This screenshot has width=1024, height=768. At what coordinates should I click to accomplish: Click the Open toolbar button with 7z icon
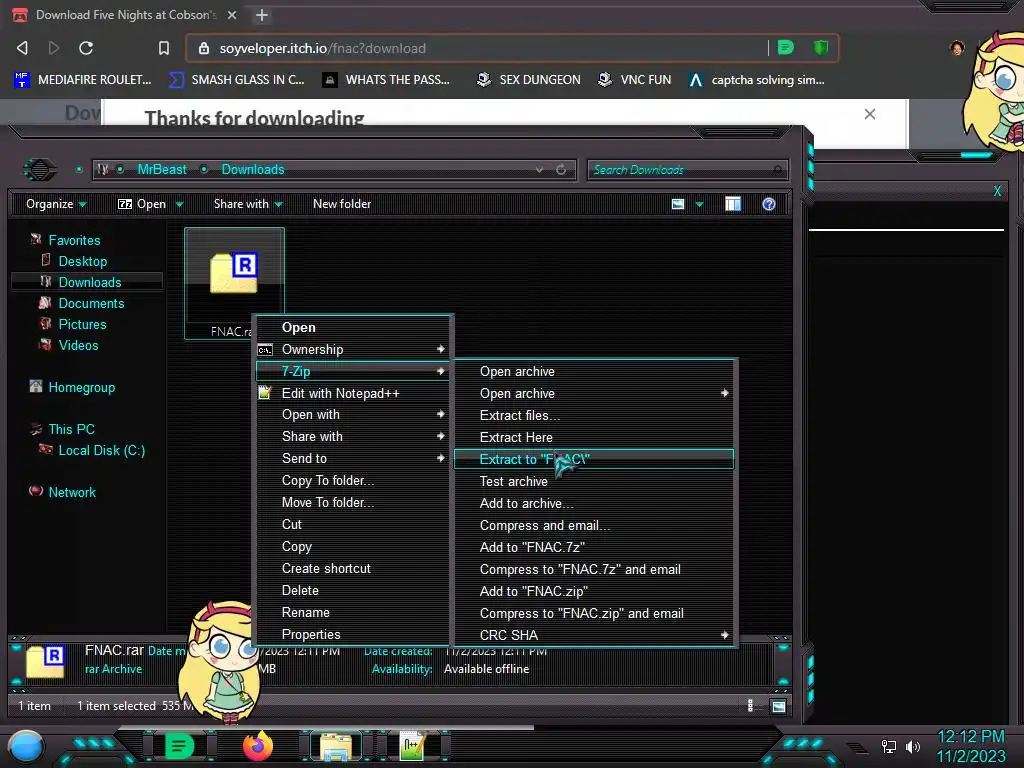[142, 204]
